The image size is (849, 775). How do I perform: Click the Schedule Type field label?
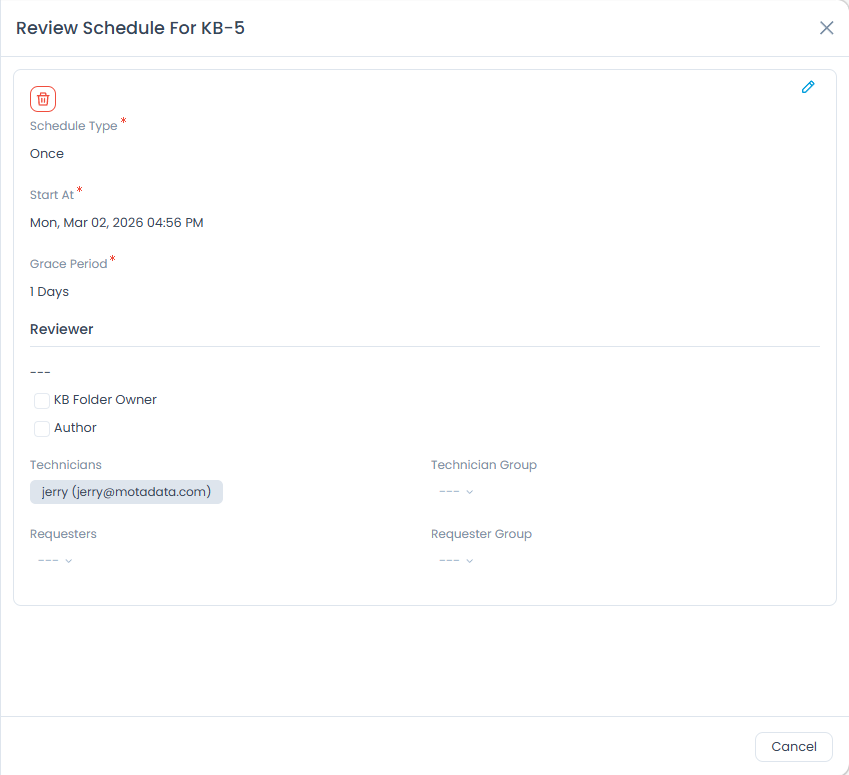tap(74, 126)
